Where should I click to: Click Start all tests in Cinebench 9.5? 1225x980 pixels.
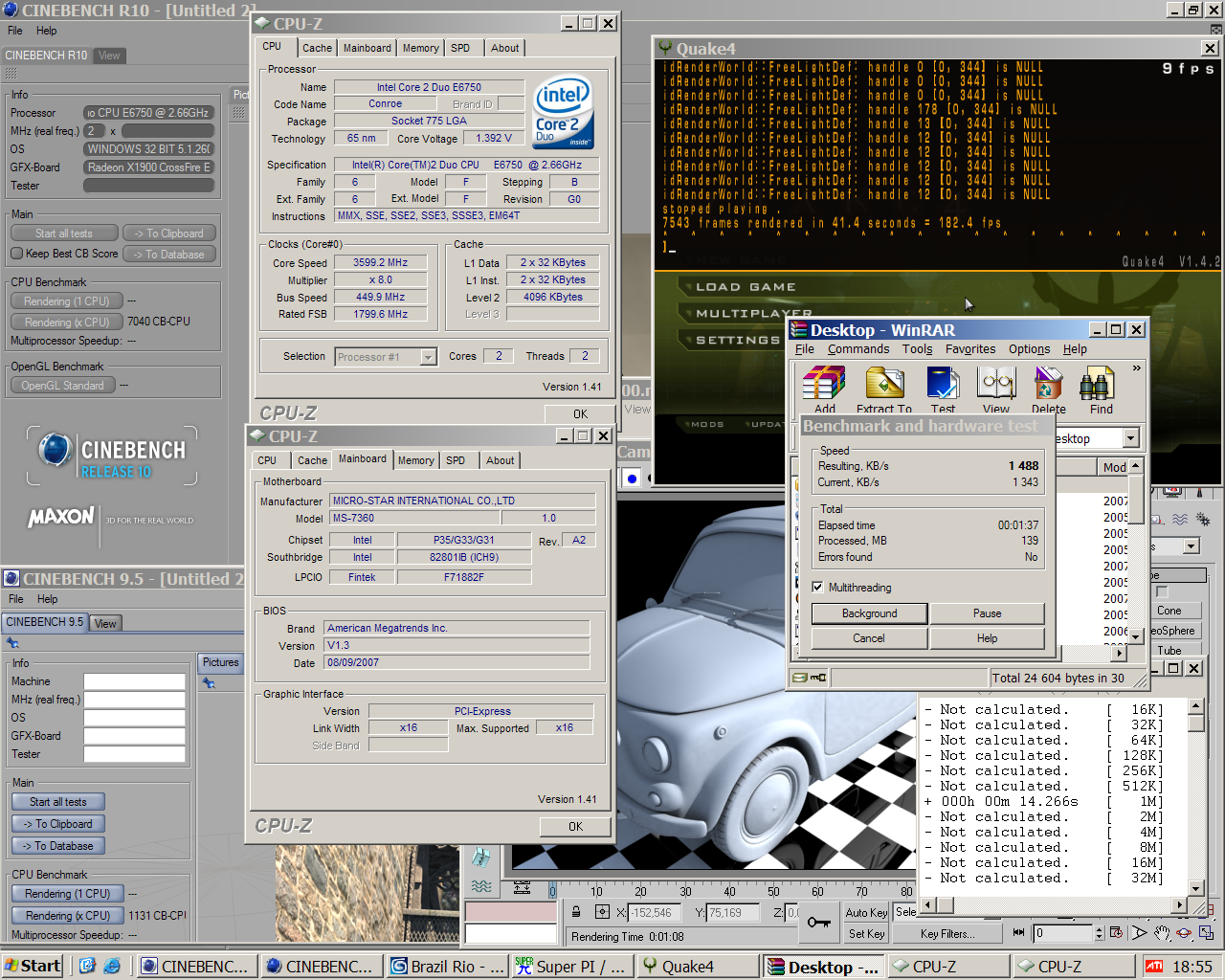(57, 802)
